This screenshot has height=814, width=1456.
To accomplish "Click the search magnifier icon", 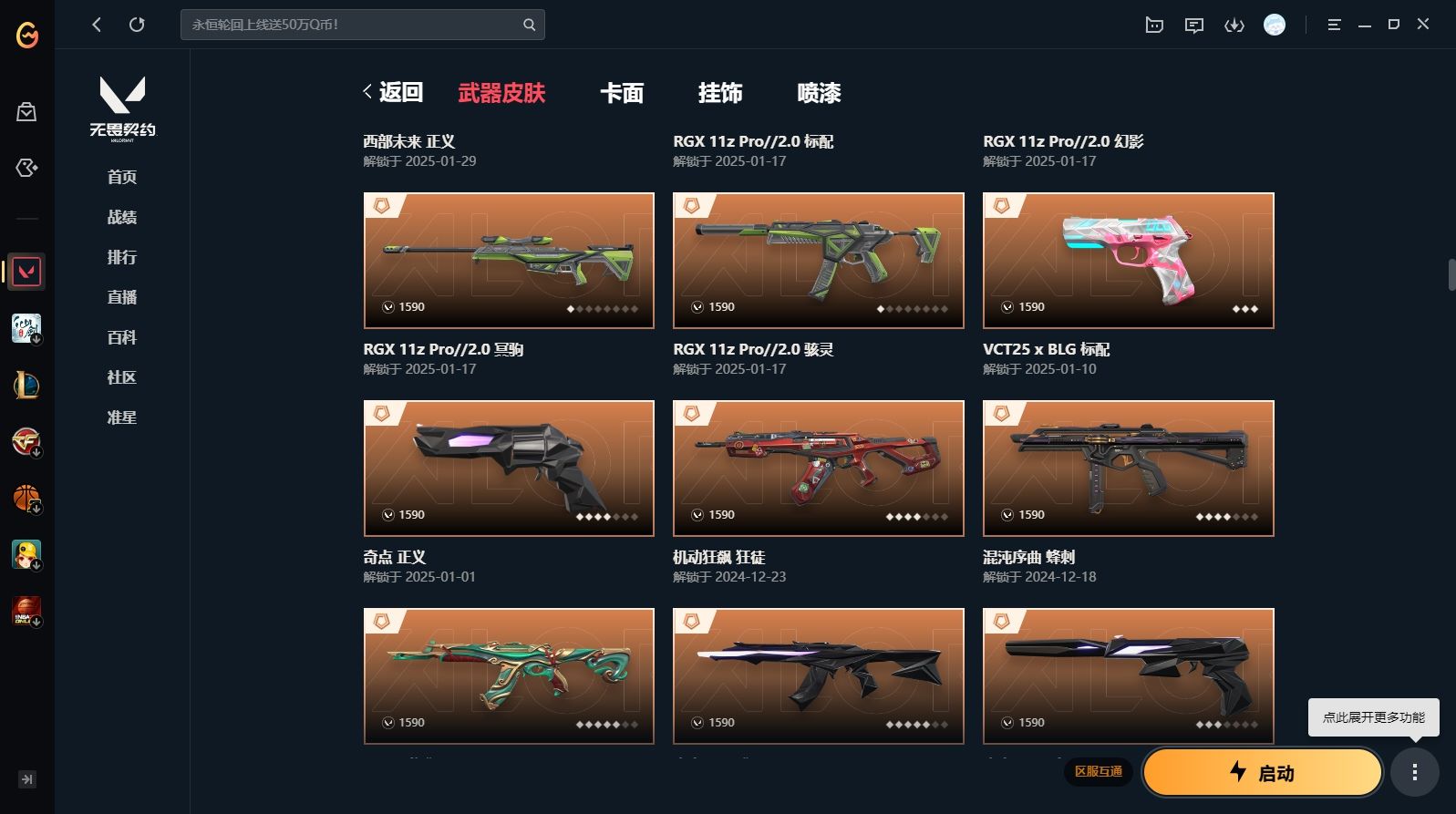I will (x=529, y=25).
